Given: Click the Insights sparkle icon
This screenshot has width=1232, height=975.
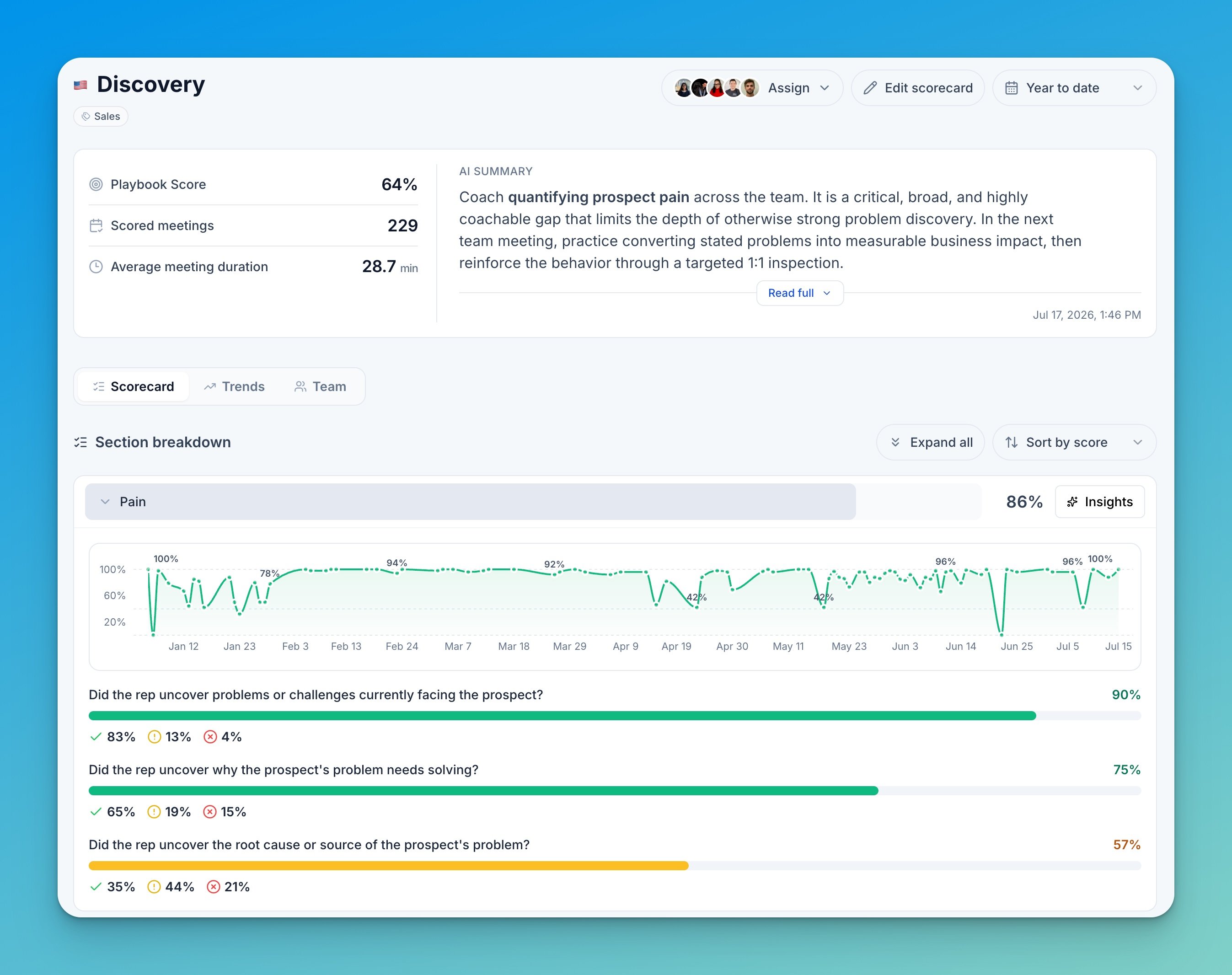Looking at the screenshot, I should pyautogui.click(x=1072, y=502).
